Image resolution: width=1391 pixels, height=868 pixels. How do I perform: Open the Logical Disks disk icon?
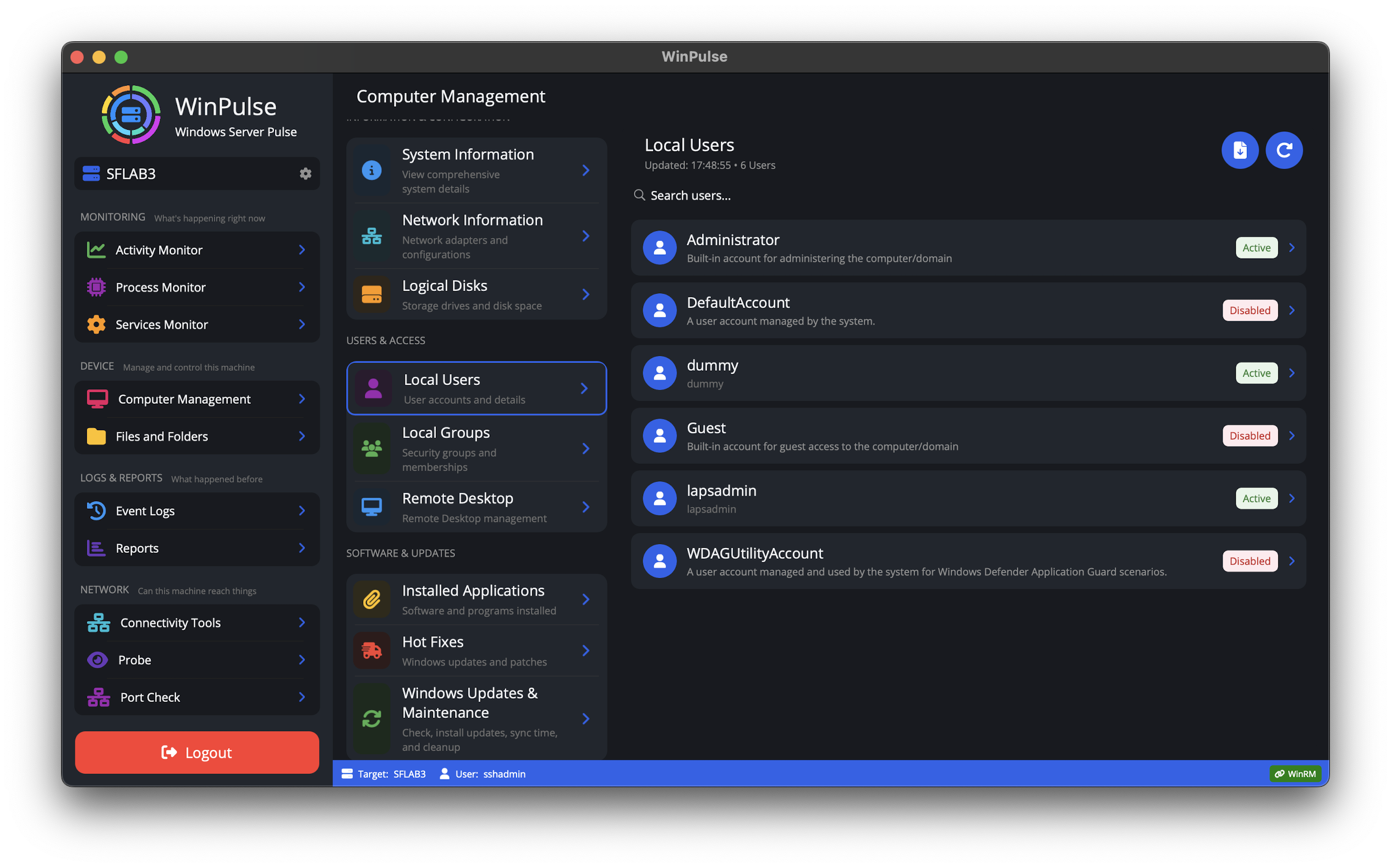pyautogui.click(x=371, y=294)
